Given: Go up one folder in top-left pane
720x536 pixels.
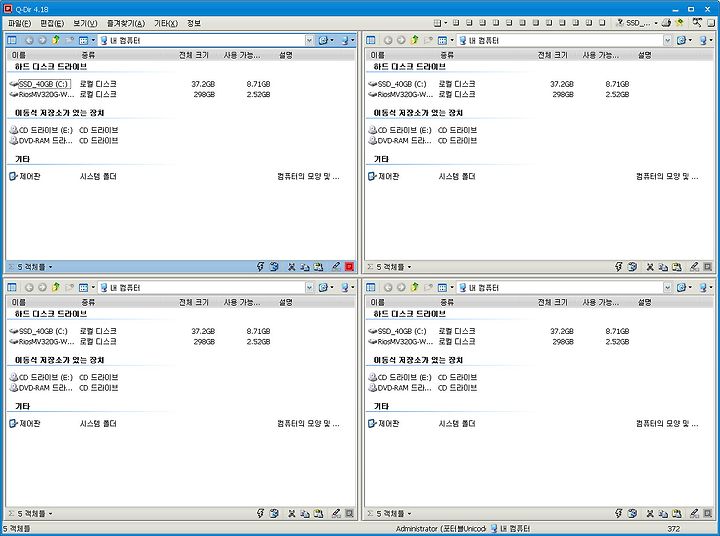Looking at the screenshot, I should pos(56,40).
